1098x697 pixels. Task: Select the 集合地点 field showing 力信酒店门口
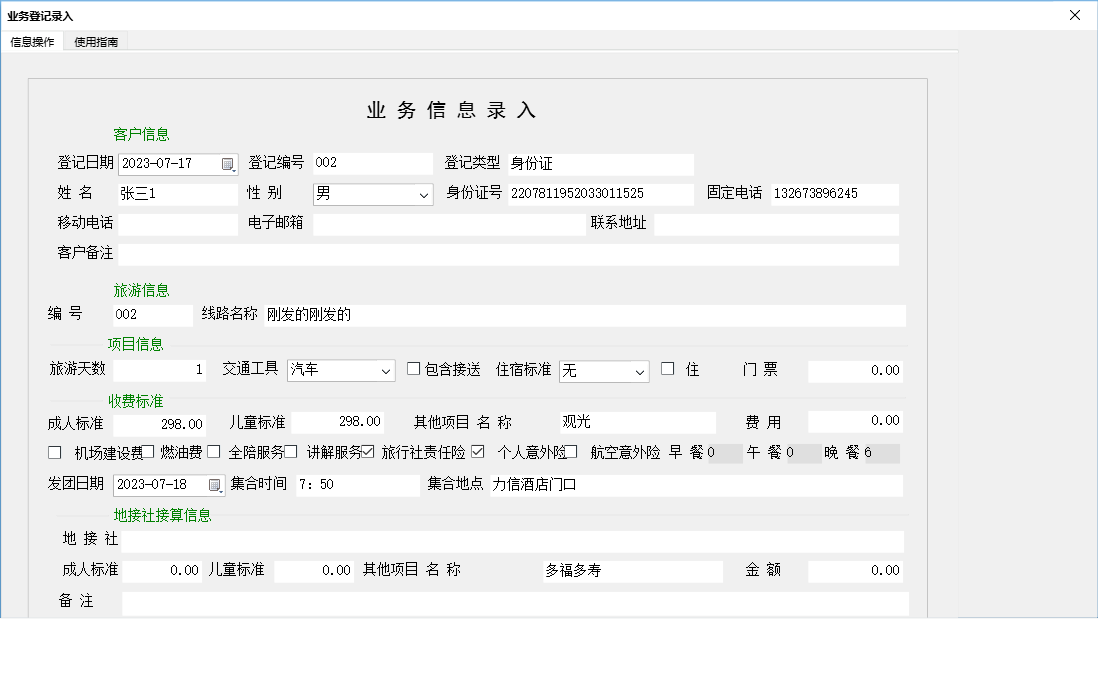click(x=700, y=484)
